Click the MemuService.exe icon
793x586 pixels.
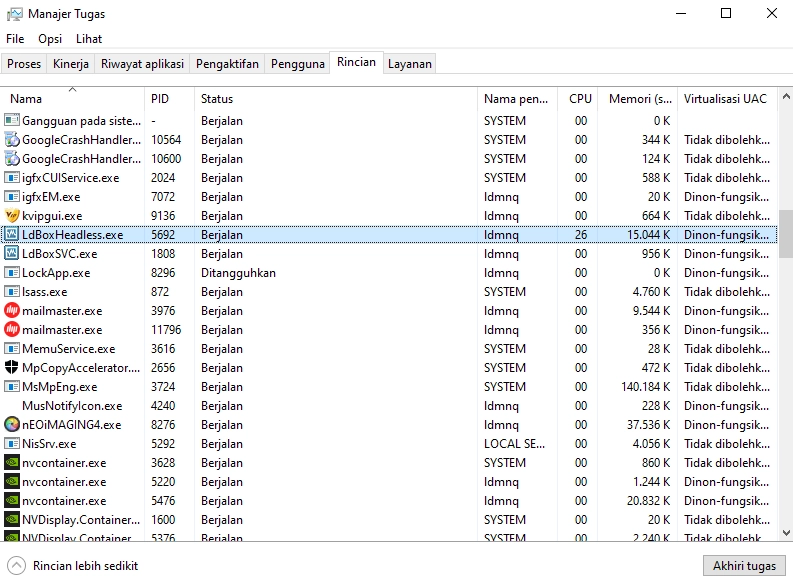12,349
